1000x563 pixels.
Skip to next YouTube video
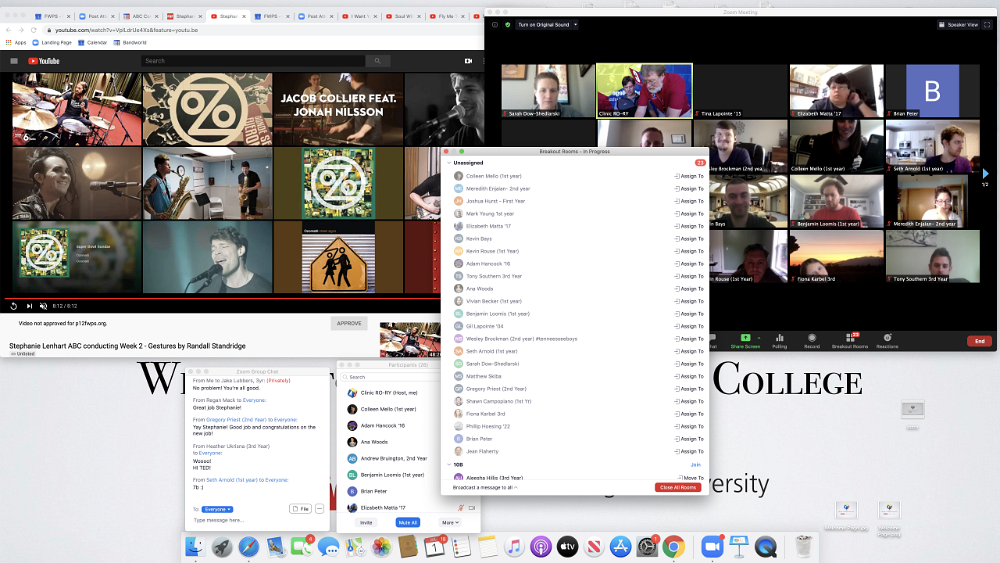tap(29, 306)
